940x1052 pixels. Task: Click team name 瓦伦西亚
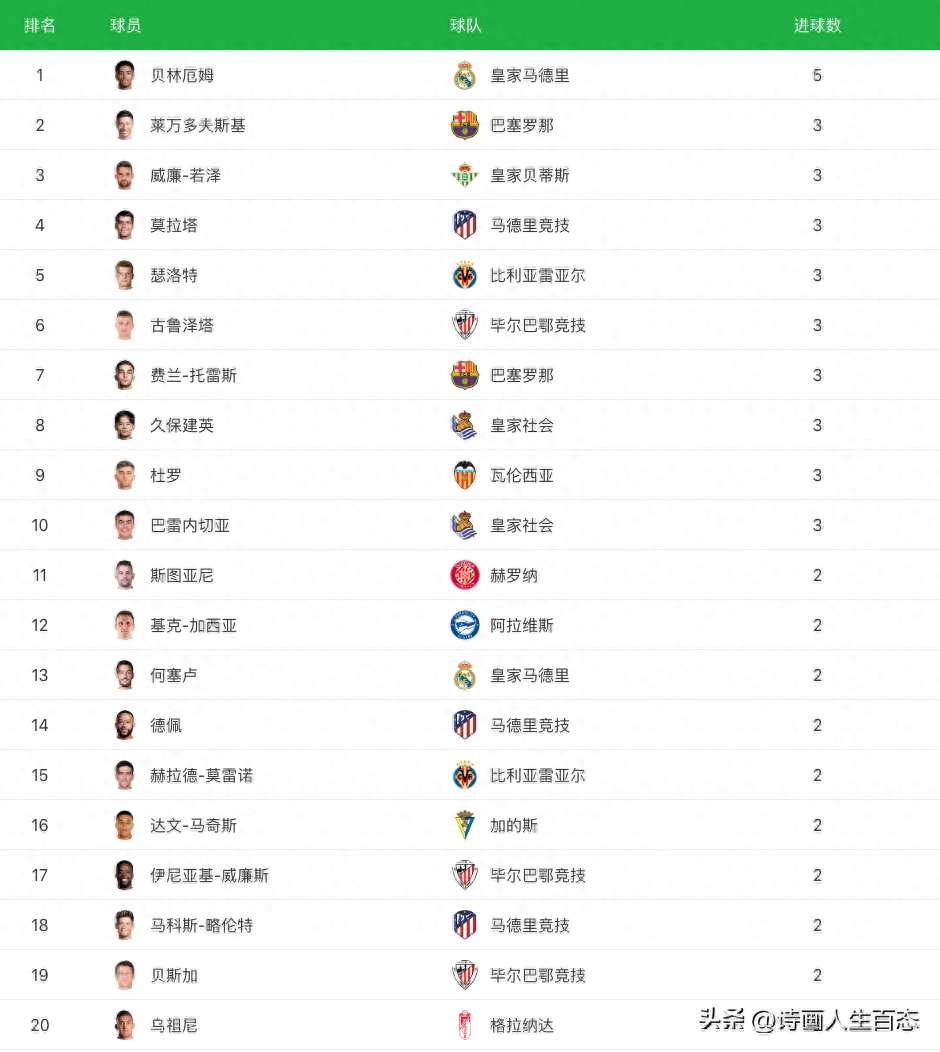click(x=522, y=475)
